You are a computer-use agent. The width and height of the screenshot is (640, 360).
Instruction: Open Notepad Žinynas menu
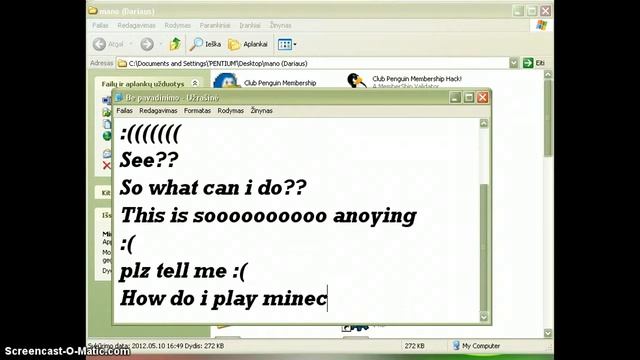pyautogui.click(x=262, y=111)
